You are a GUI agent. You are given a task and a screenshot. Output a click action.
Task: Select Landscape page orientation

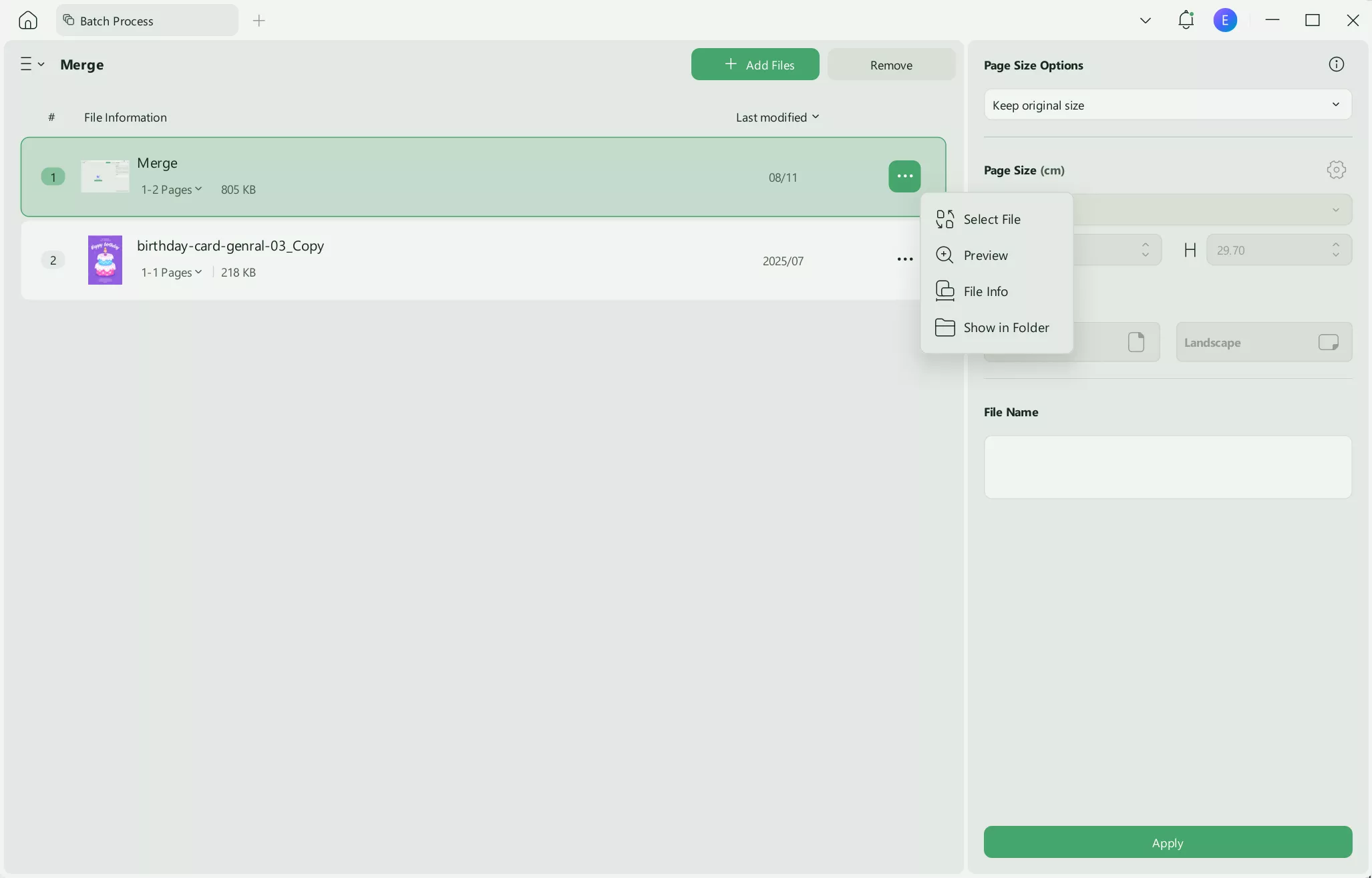(1263, 342)
